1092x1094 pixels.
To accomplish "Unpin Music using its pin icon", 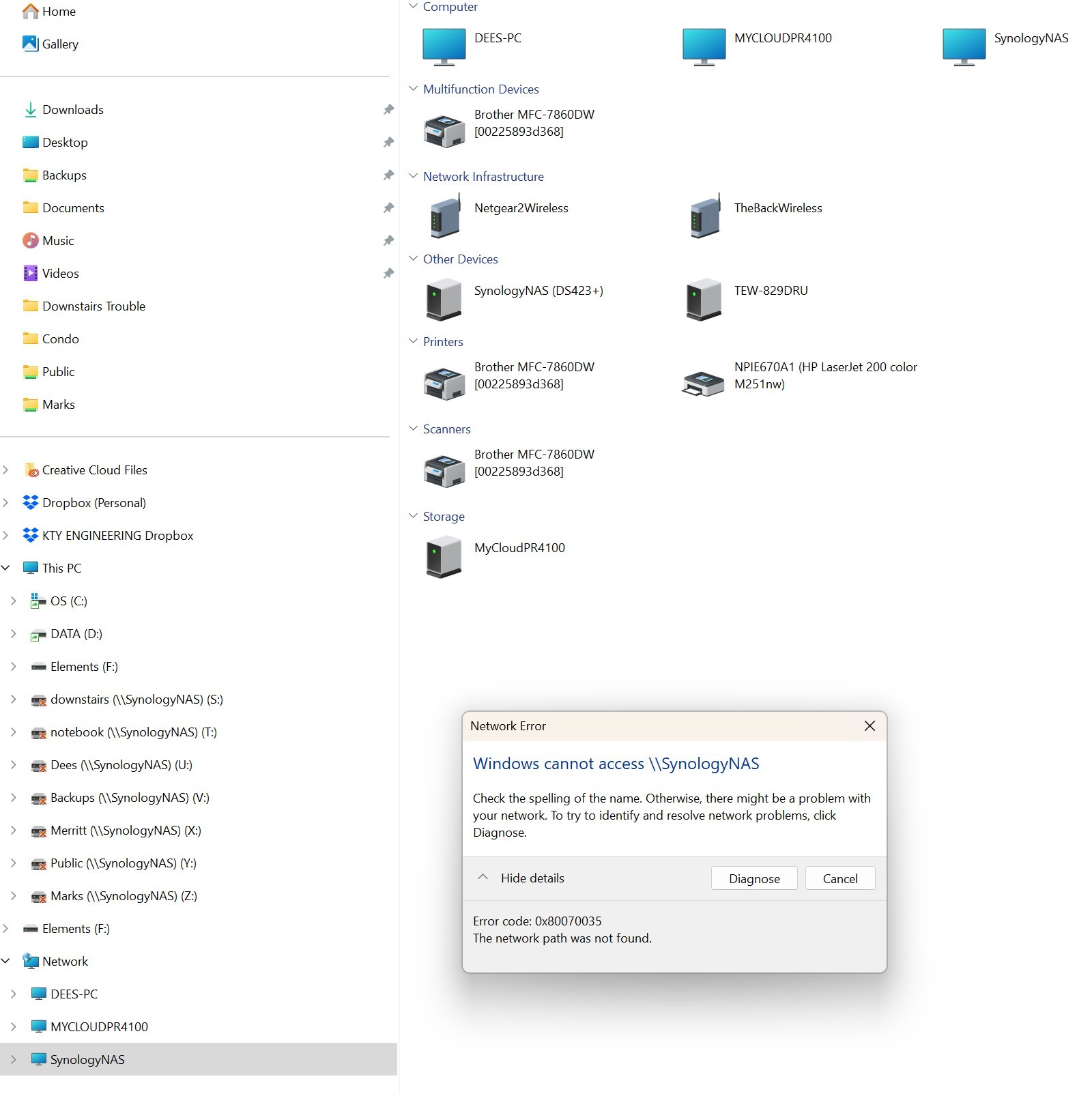I will coord(388,240).
